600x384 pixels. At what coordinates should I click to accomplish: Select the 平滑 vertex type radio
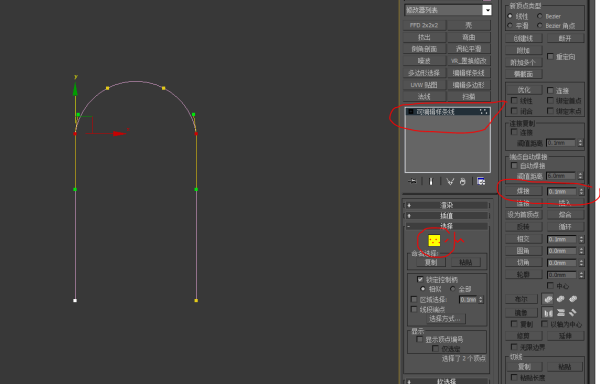(510, 26)
